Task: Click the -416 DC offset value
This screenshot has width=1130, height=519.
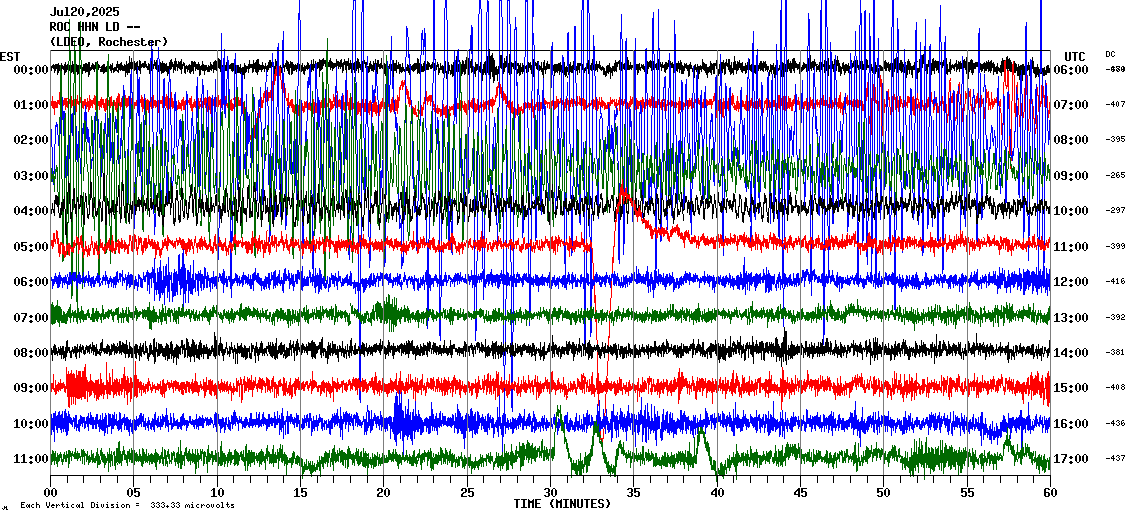Action: pyautogui.click(x=1115, y=282)
